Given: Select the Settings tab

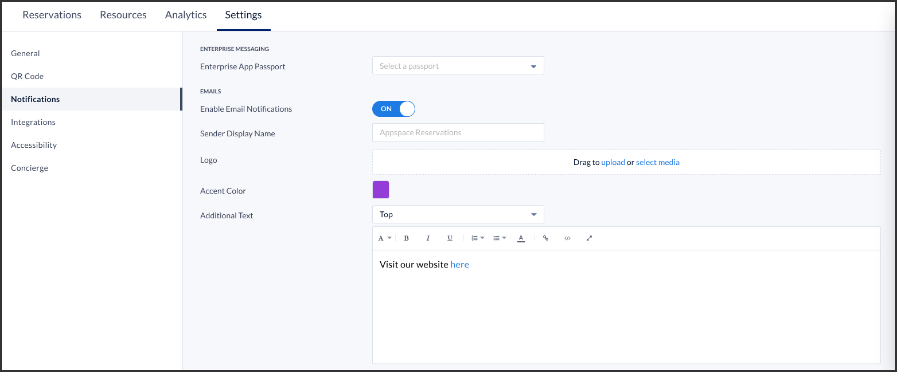Looking at the screenshot, I should [243, 15].
